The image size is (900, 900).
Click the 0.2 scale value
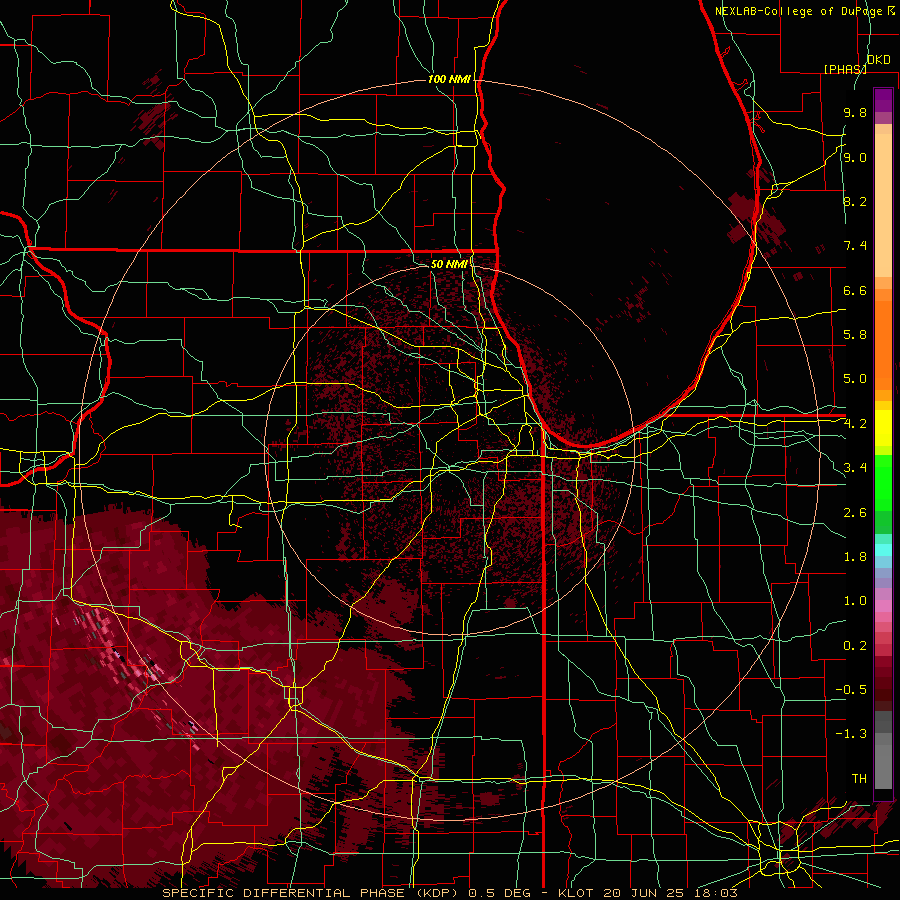click(x=855, y=646)
